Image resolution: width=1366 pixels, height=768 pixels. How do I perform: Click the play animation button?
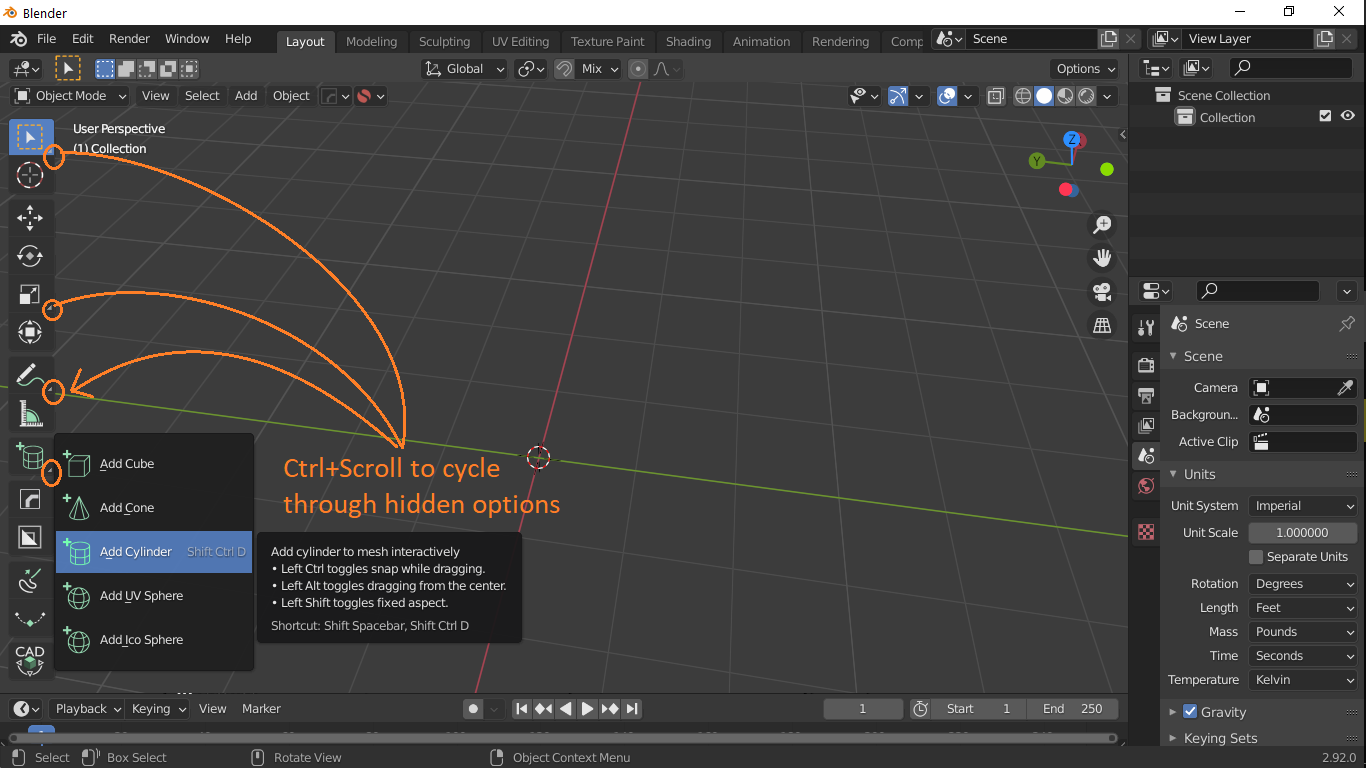pyautogui.click(x=587, y=708)
